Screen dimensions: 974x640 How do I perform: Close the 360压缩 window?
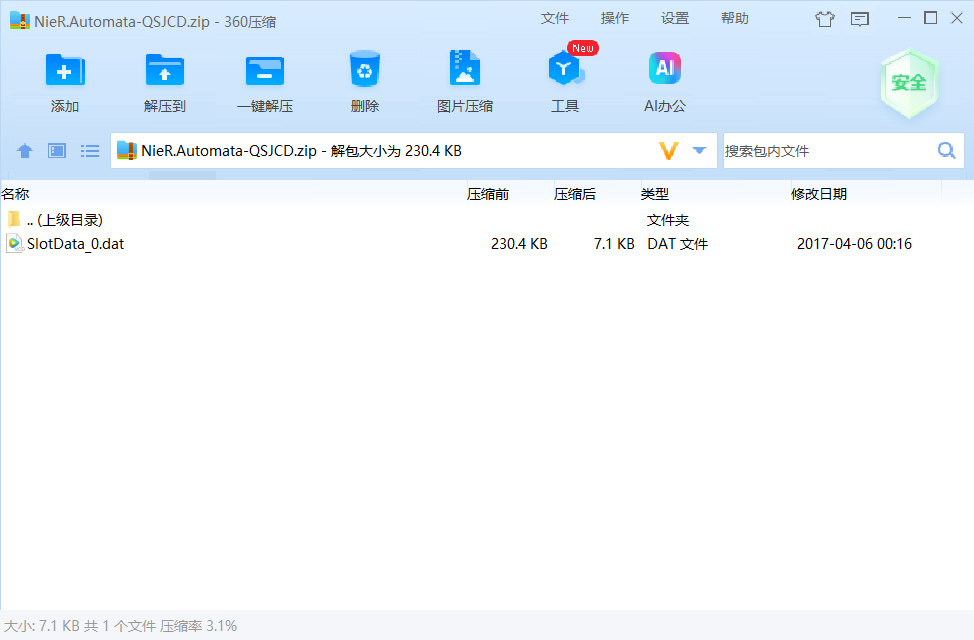click(957, 18)
